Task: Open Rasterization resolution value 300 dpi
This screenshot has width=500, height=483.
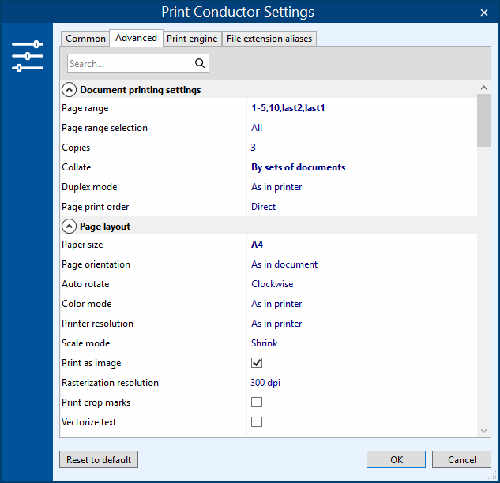Action: pos(265,382)
